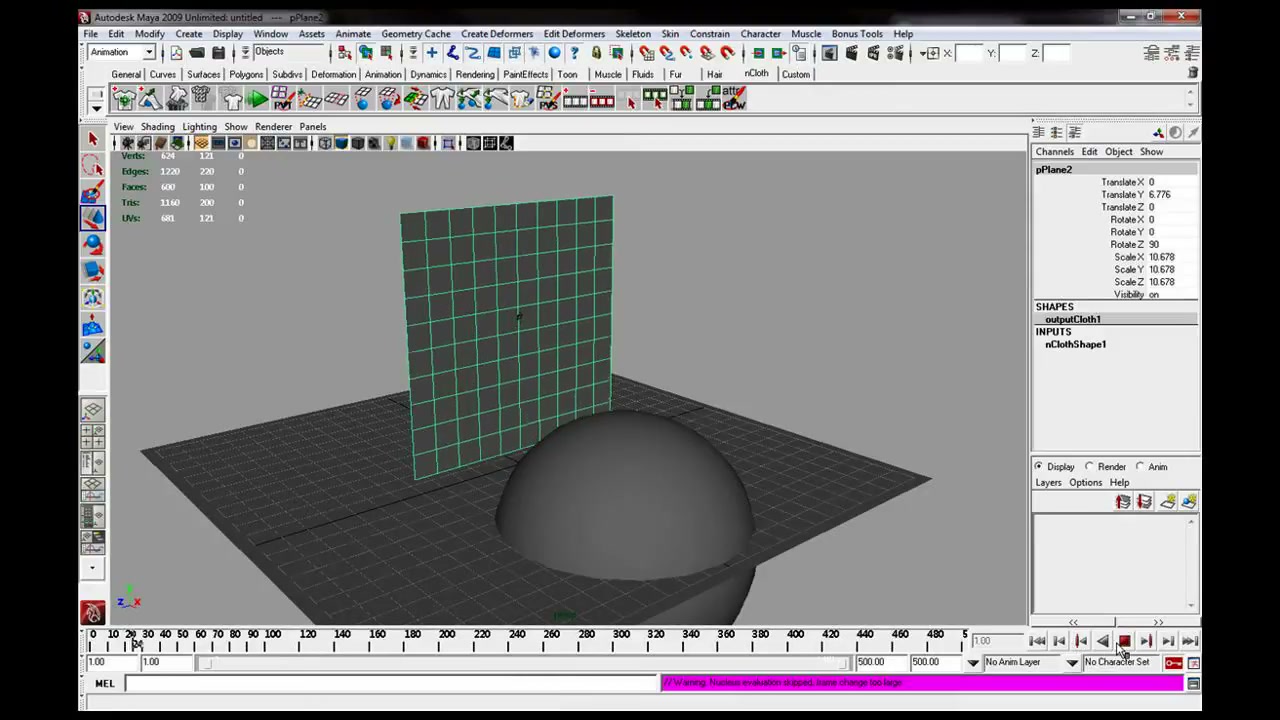This screenshot has height=720, width=1280.
Task: Click the Create nCloth shelf icon
Action: pos(124,98)
